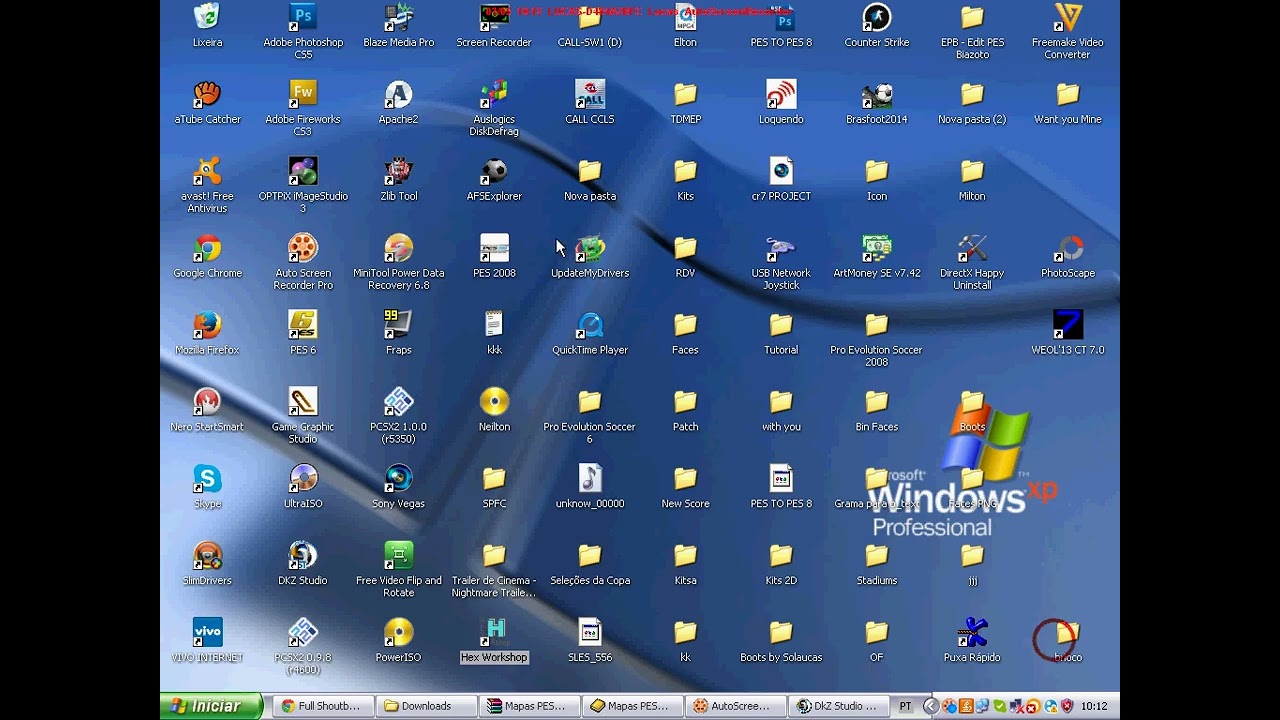The width and height of the screenshot is (1280, 720).
Task: Open the Faces folder
Action: click(685, 325)
